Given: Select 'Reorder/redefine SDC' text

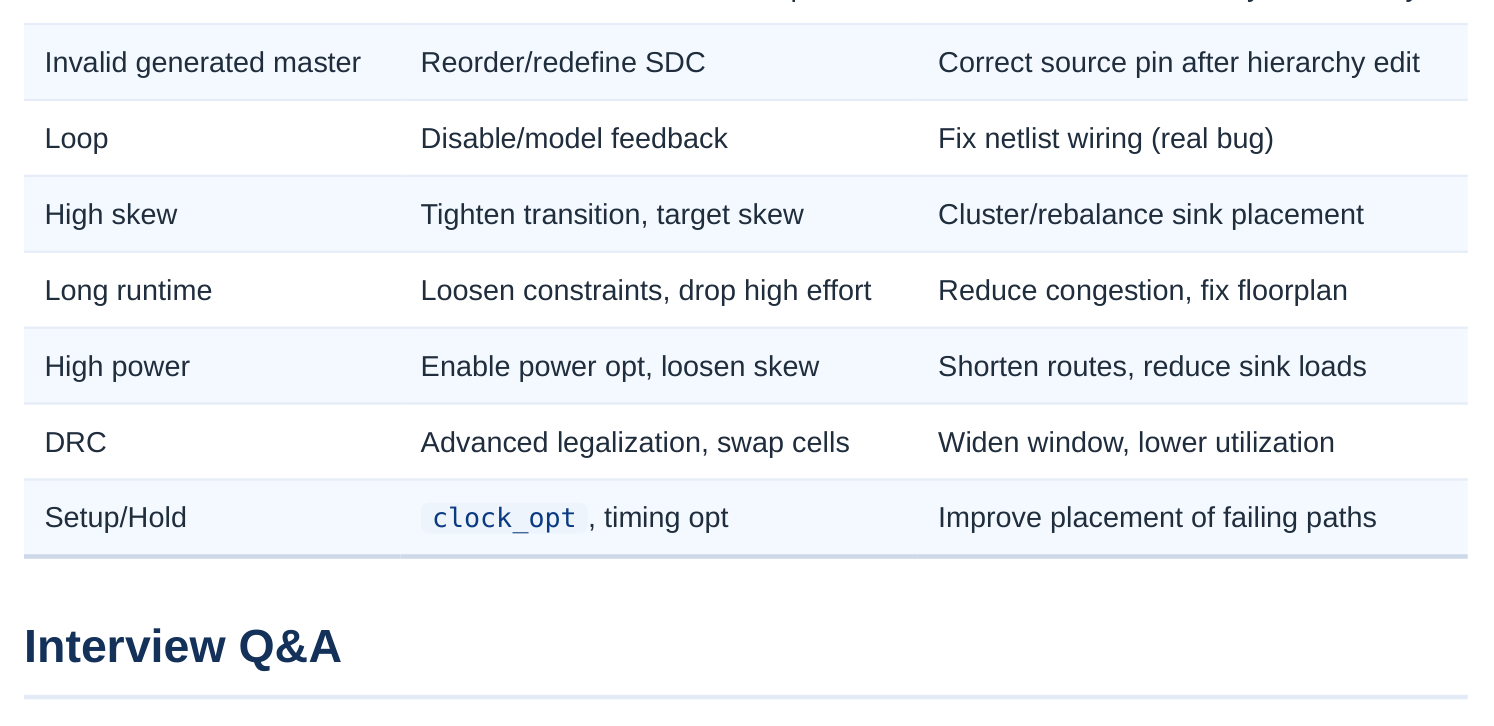Looking at the screenshot, I should click(563, 63).
